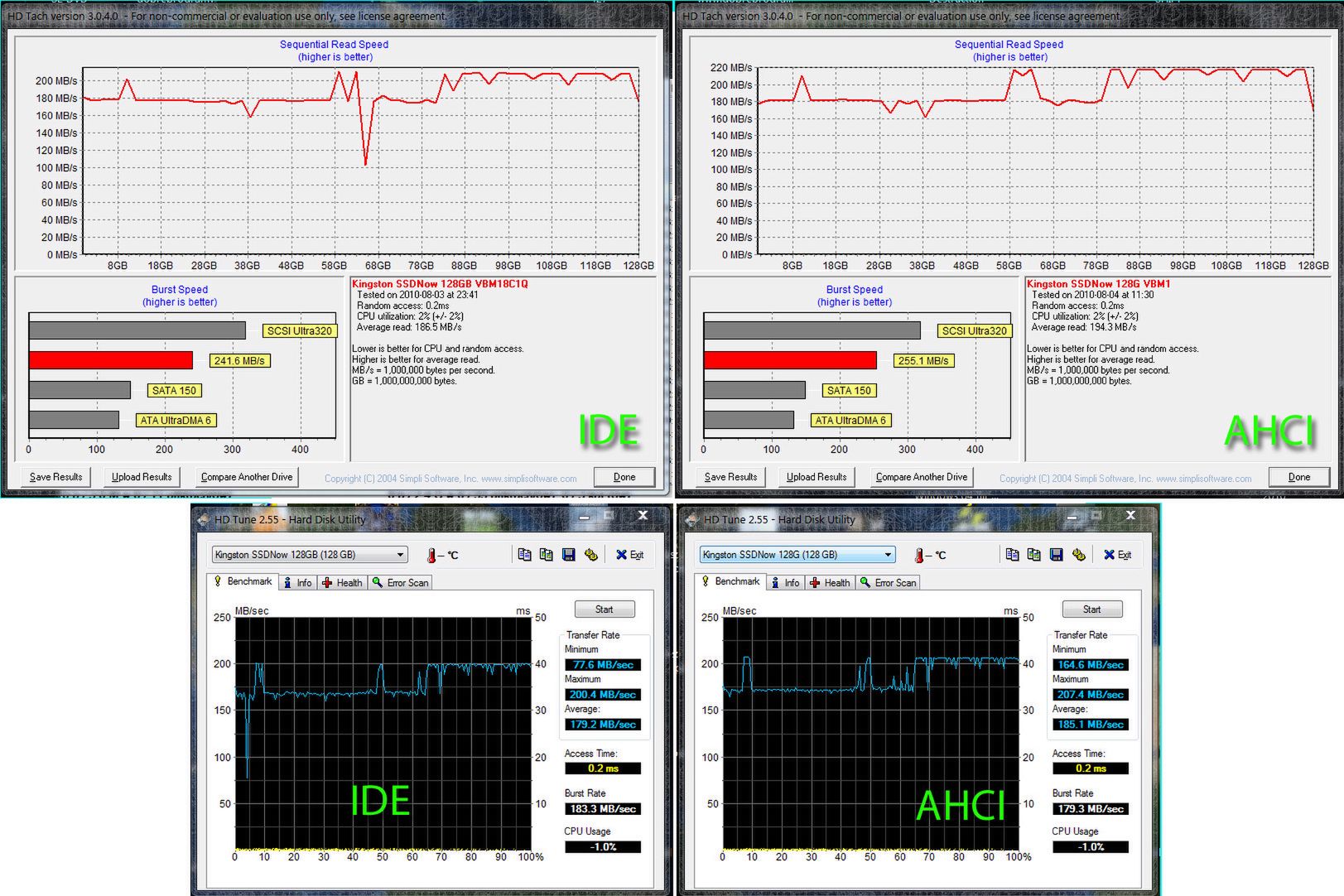This screenshot has width=1344, height=896.
Task: Click the minimum "164.6 MB/sec" value
Action: (1091, 665)
